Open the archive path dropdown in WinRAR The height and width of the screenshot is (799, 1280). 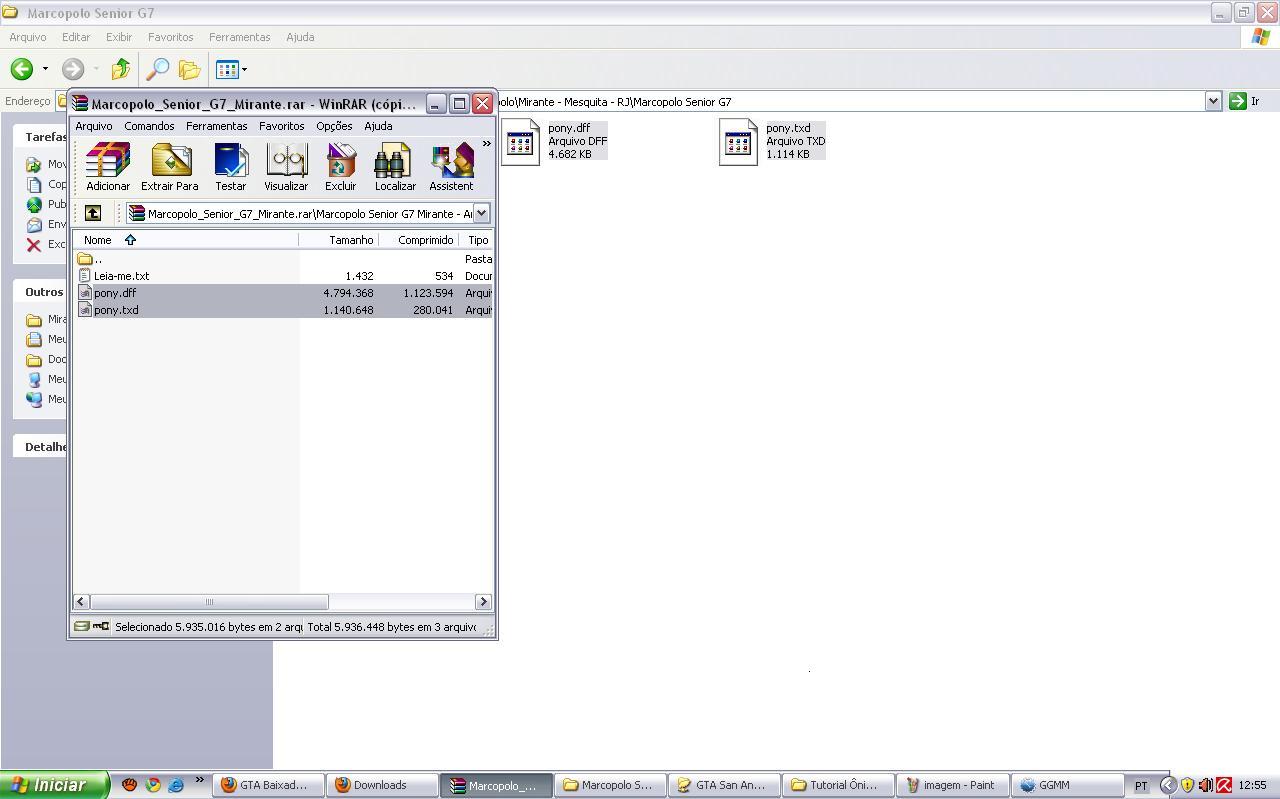pos(481,213)
